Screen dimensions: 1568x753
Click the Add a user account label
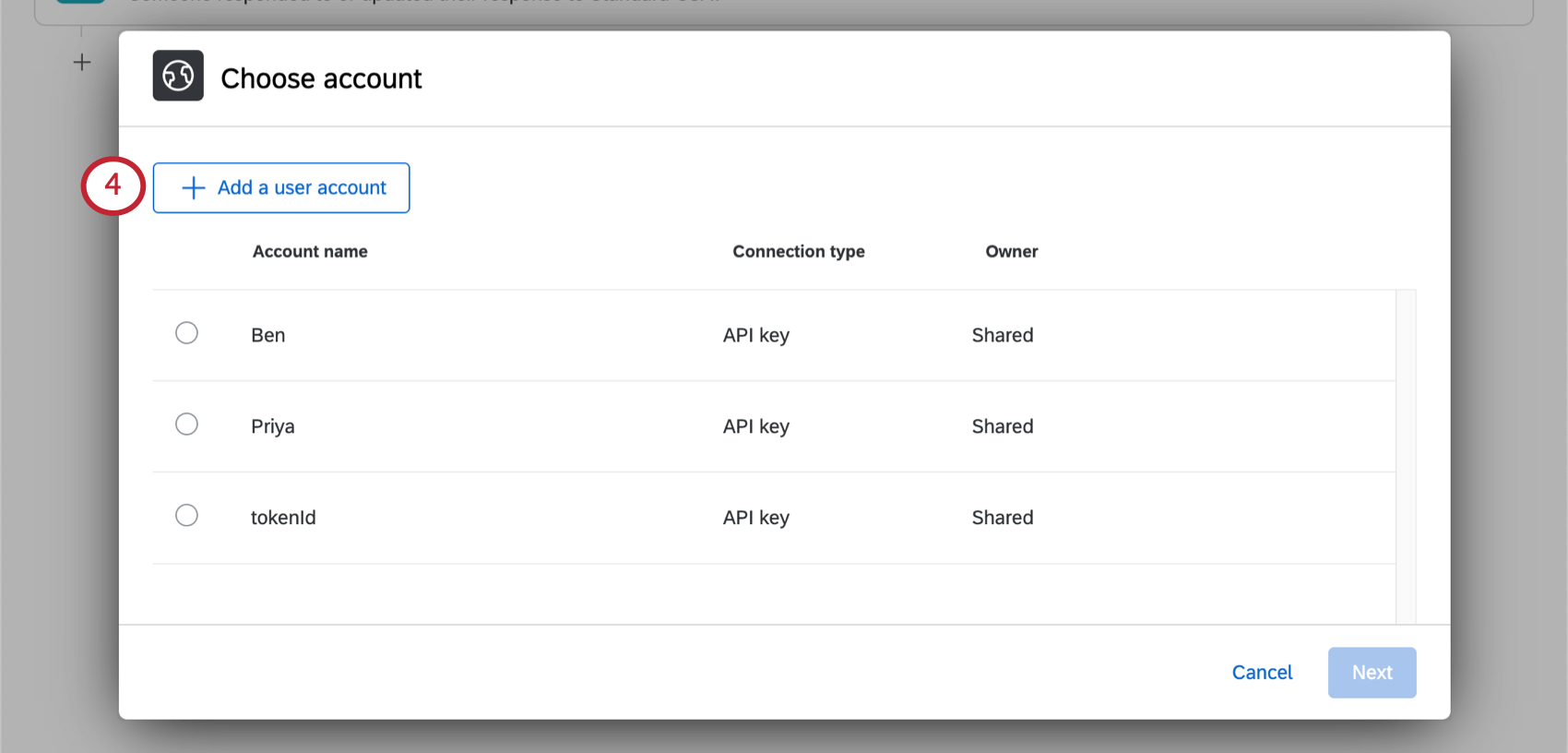click(302, 188)
